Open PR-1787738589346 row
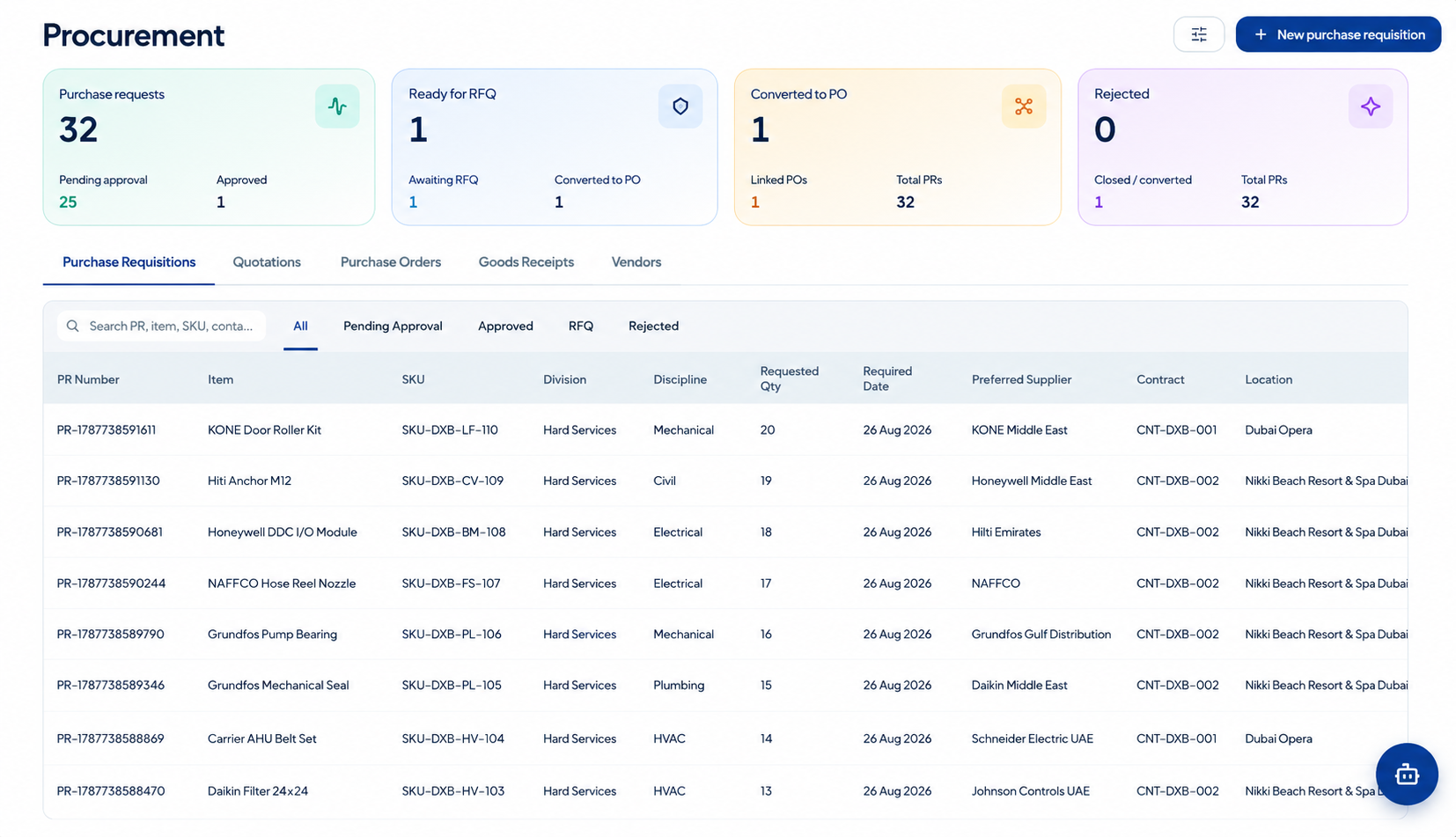Screen dimensions: 1456x837 coord(725,685)
